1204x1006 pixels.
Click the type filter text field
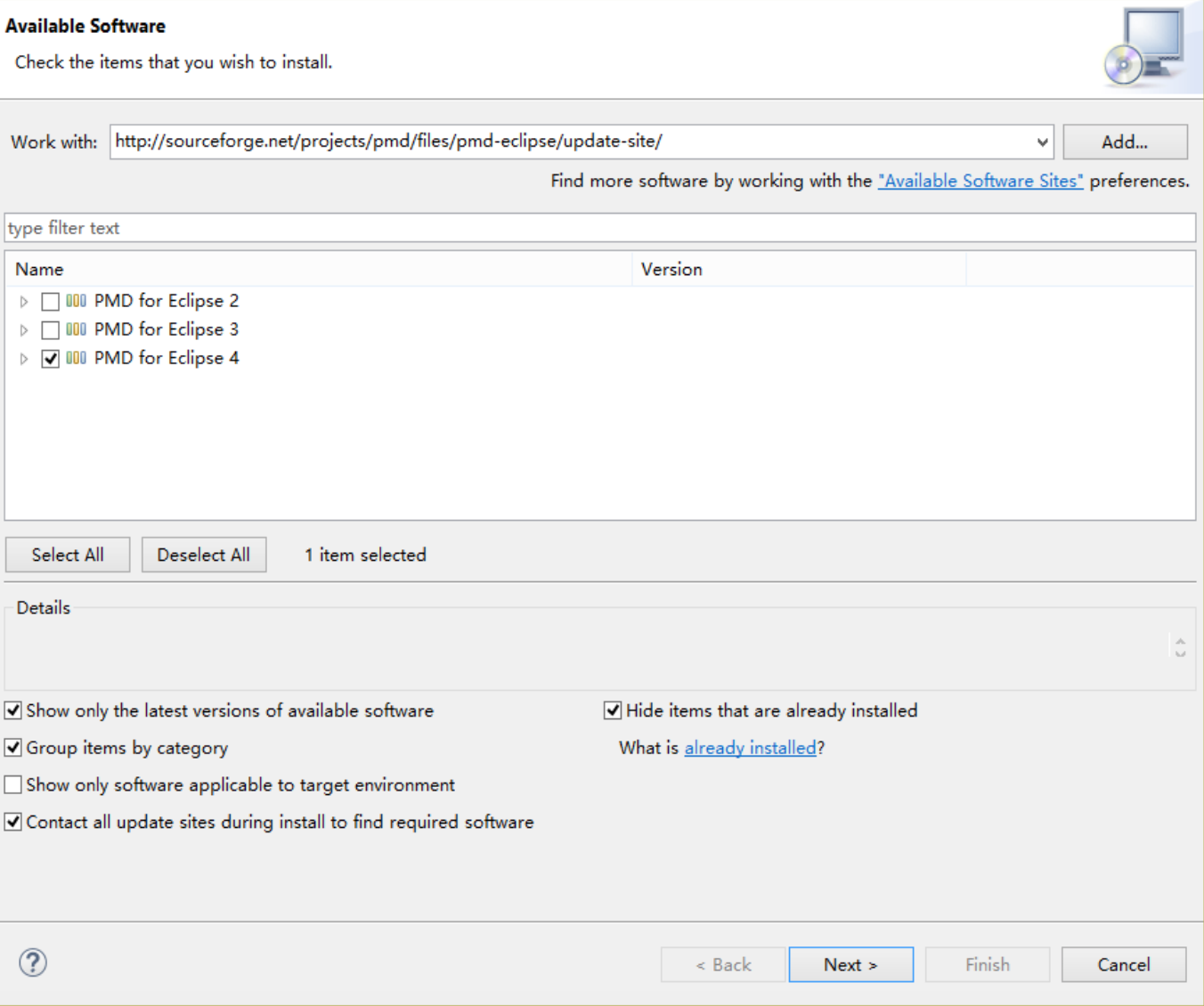pyautogui.click(x=600, y=228)
